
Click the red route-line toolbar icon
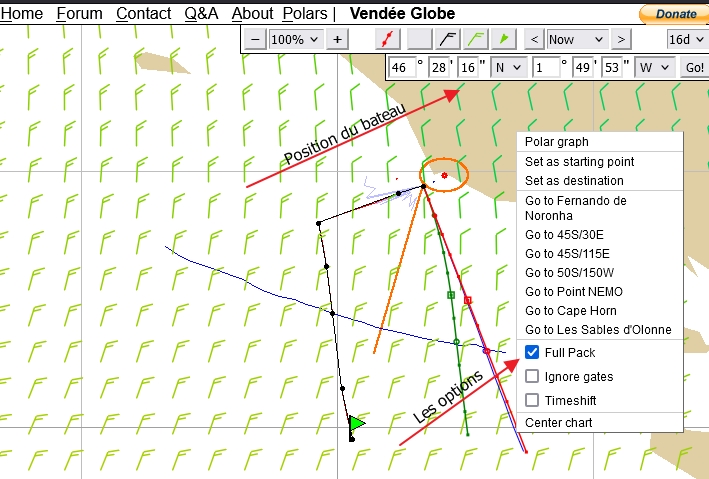coord(388,39)
